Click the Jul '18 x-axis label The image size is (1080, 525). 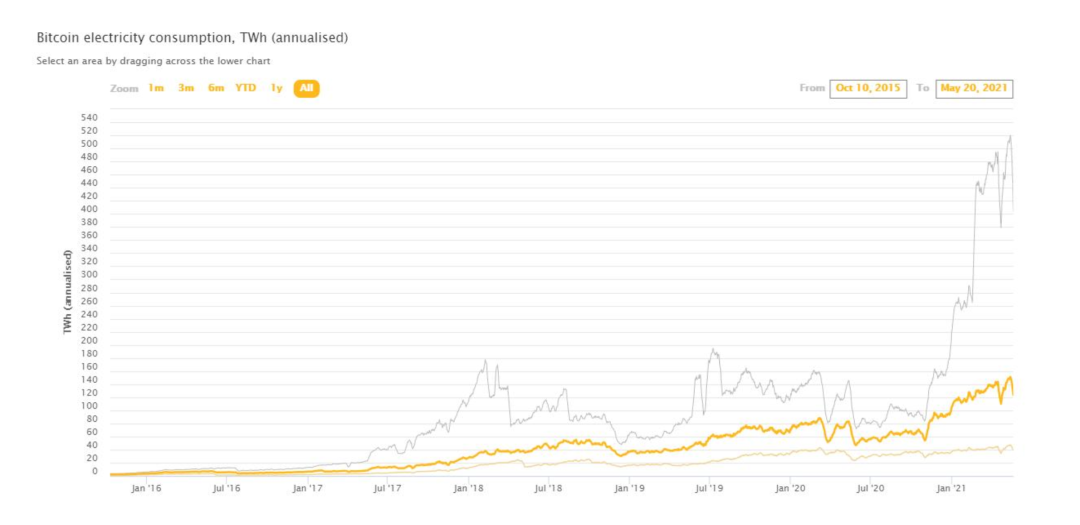click(x=549, y=488)
